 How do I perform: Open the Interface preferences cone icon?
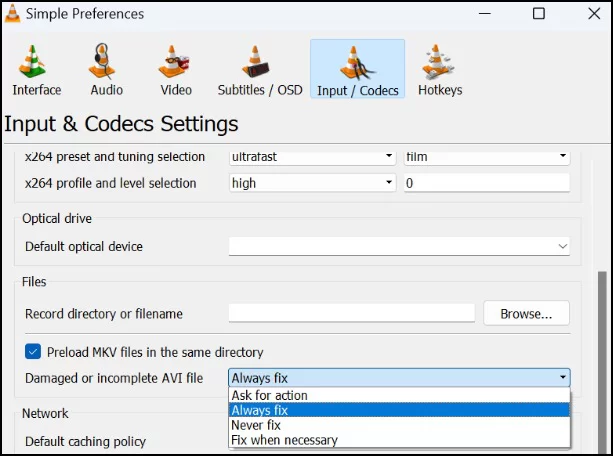point(32,61)
